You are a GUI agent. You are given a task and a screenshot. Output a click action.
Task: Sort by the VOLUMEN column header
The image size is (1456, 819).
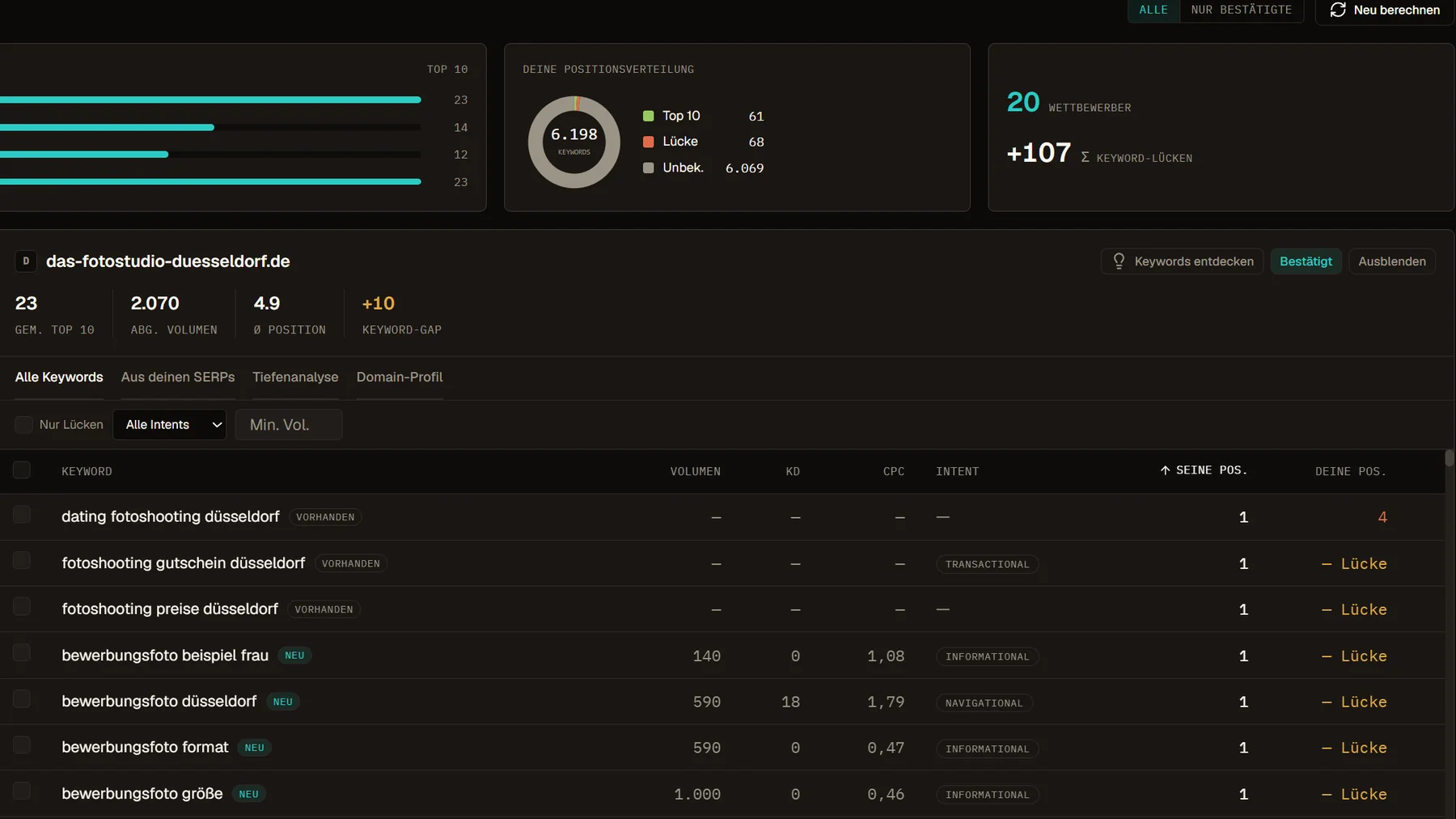point(695,471)
